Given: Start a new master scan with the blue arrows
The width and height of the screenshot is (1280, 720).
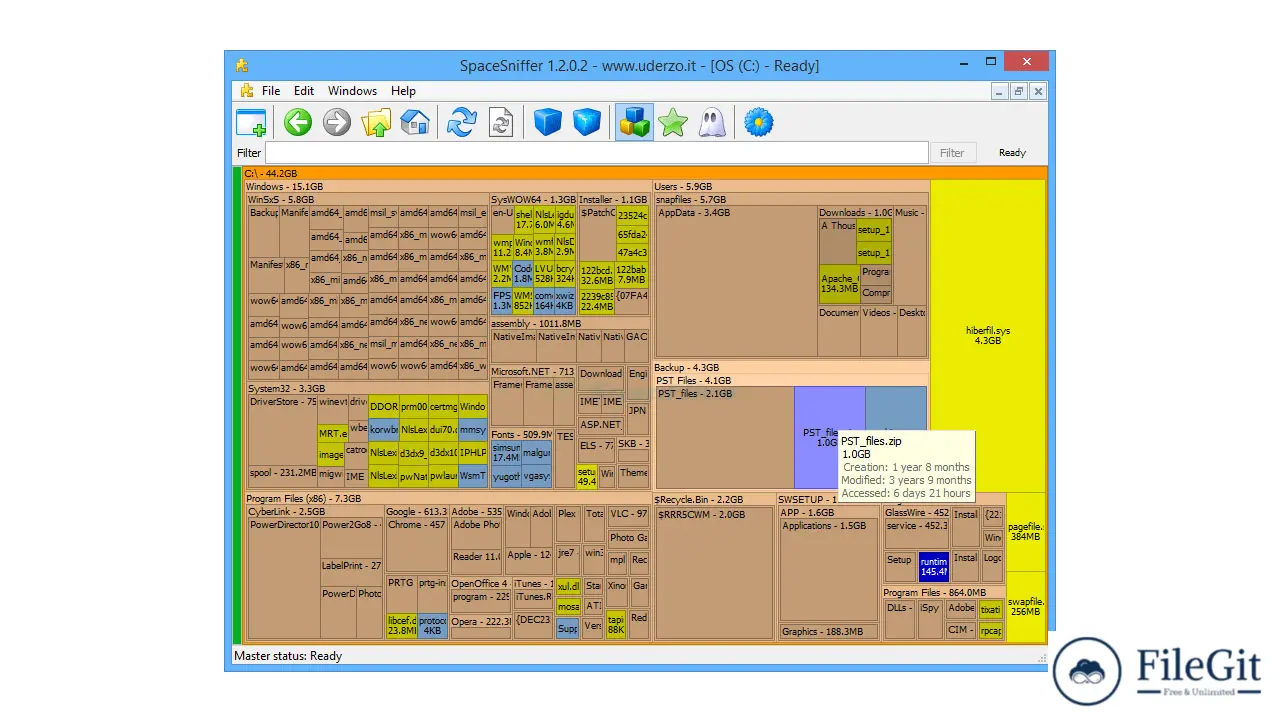Looking at the screenshot, I should click(462, 123).
